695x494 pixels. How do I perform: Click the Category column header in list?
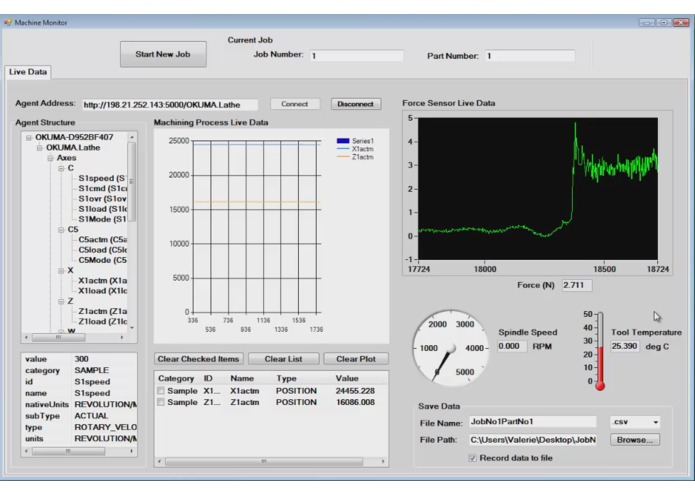[x=176, y=378]
